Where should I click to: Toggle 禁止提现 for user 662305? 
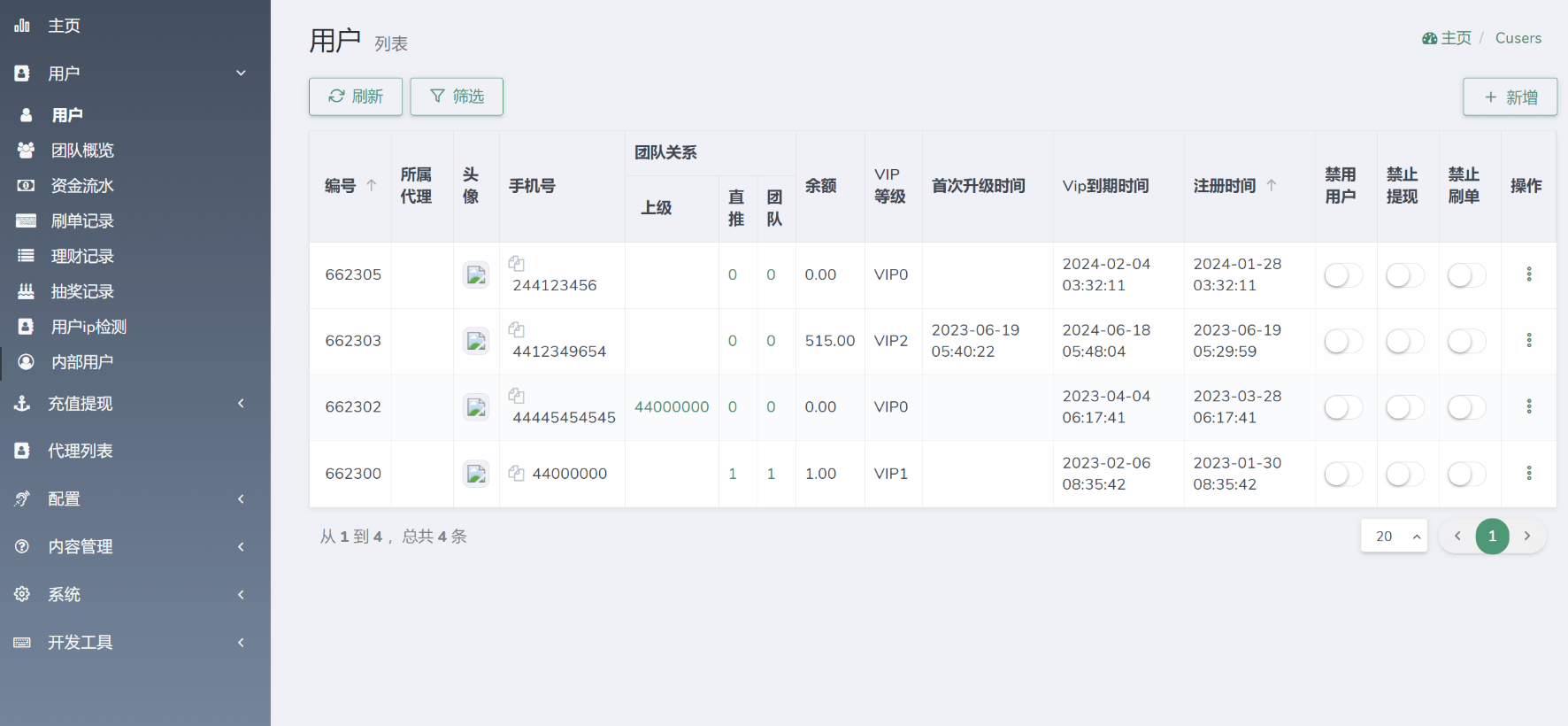1405,275
